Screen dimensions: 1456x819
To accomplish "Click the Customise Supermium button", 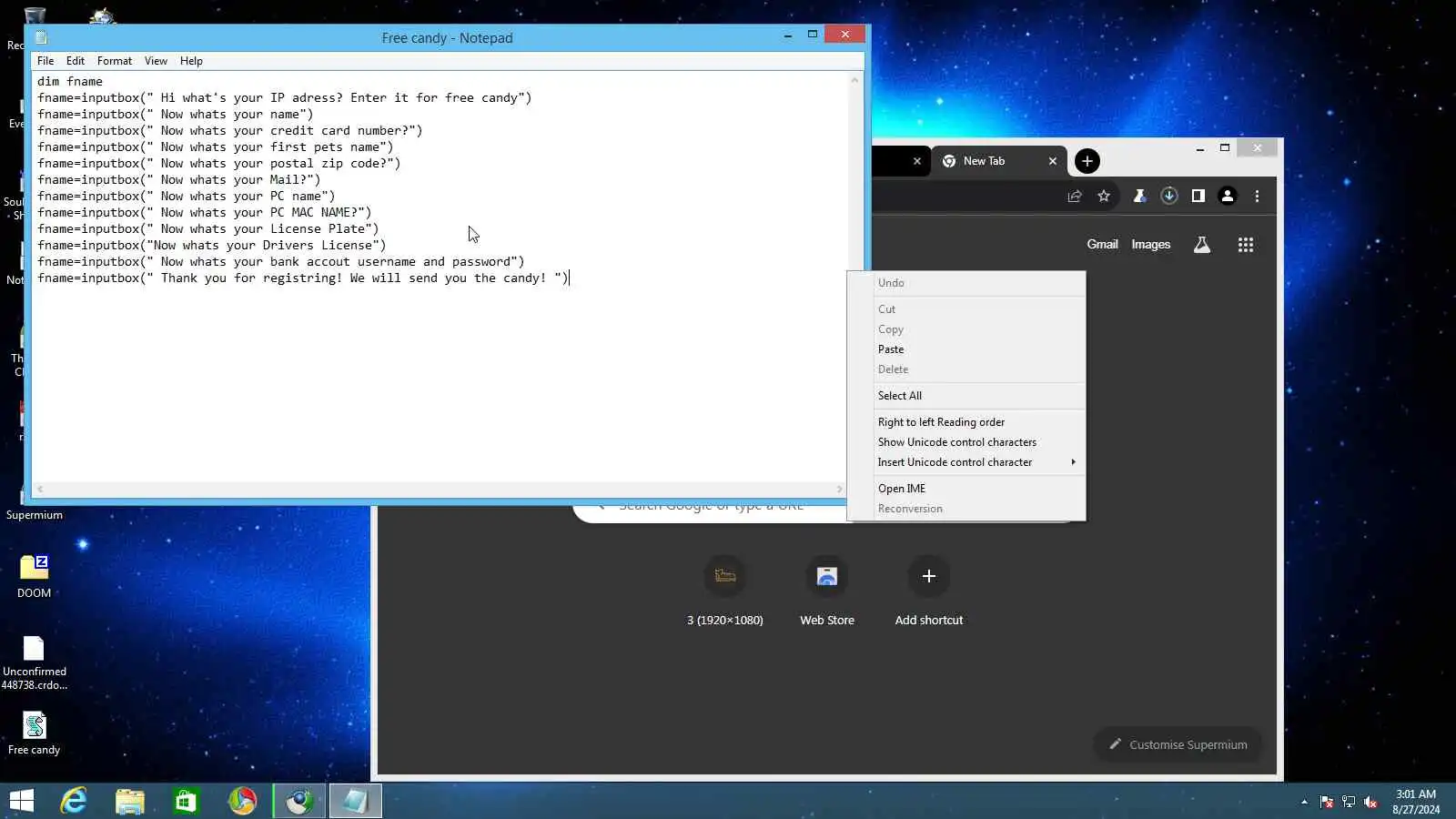I will pyautogui.click(x=1178, y=744).
